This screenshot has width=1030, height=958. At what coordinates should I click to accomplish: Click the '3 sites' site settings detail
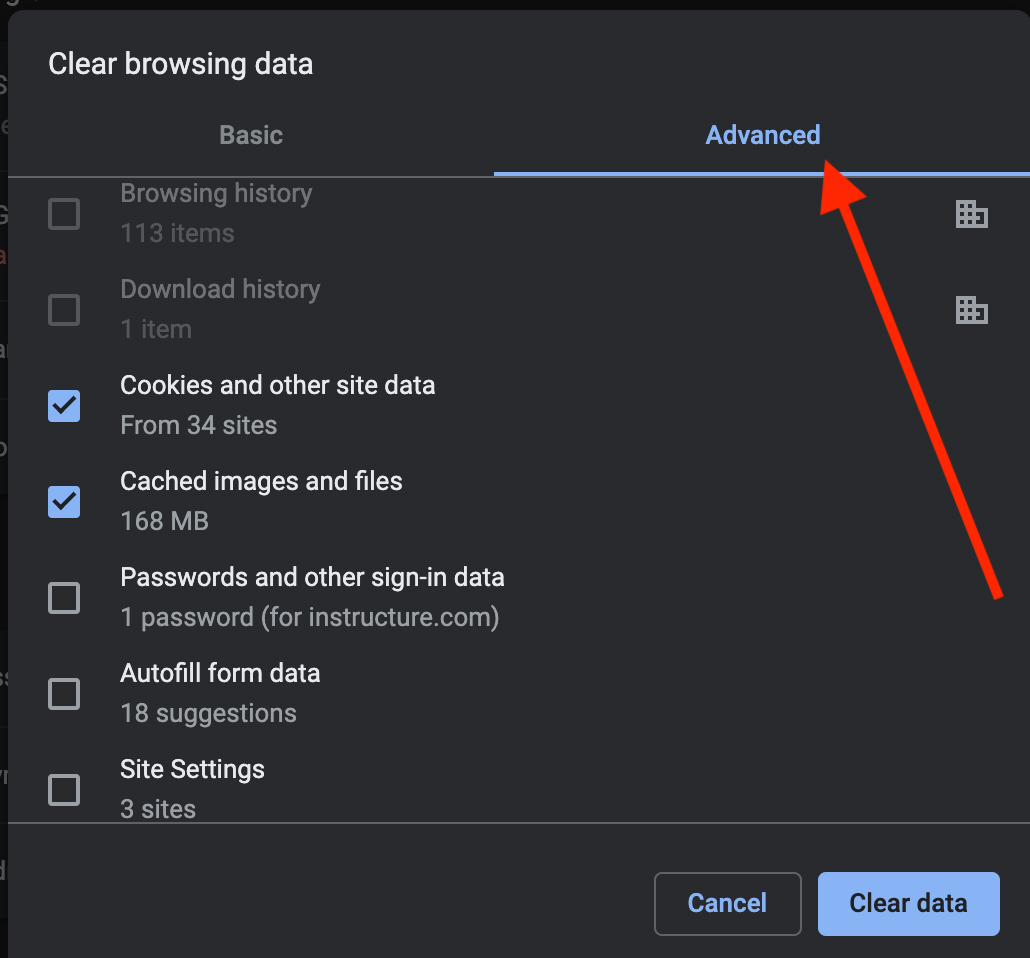coord(158,809)
